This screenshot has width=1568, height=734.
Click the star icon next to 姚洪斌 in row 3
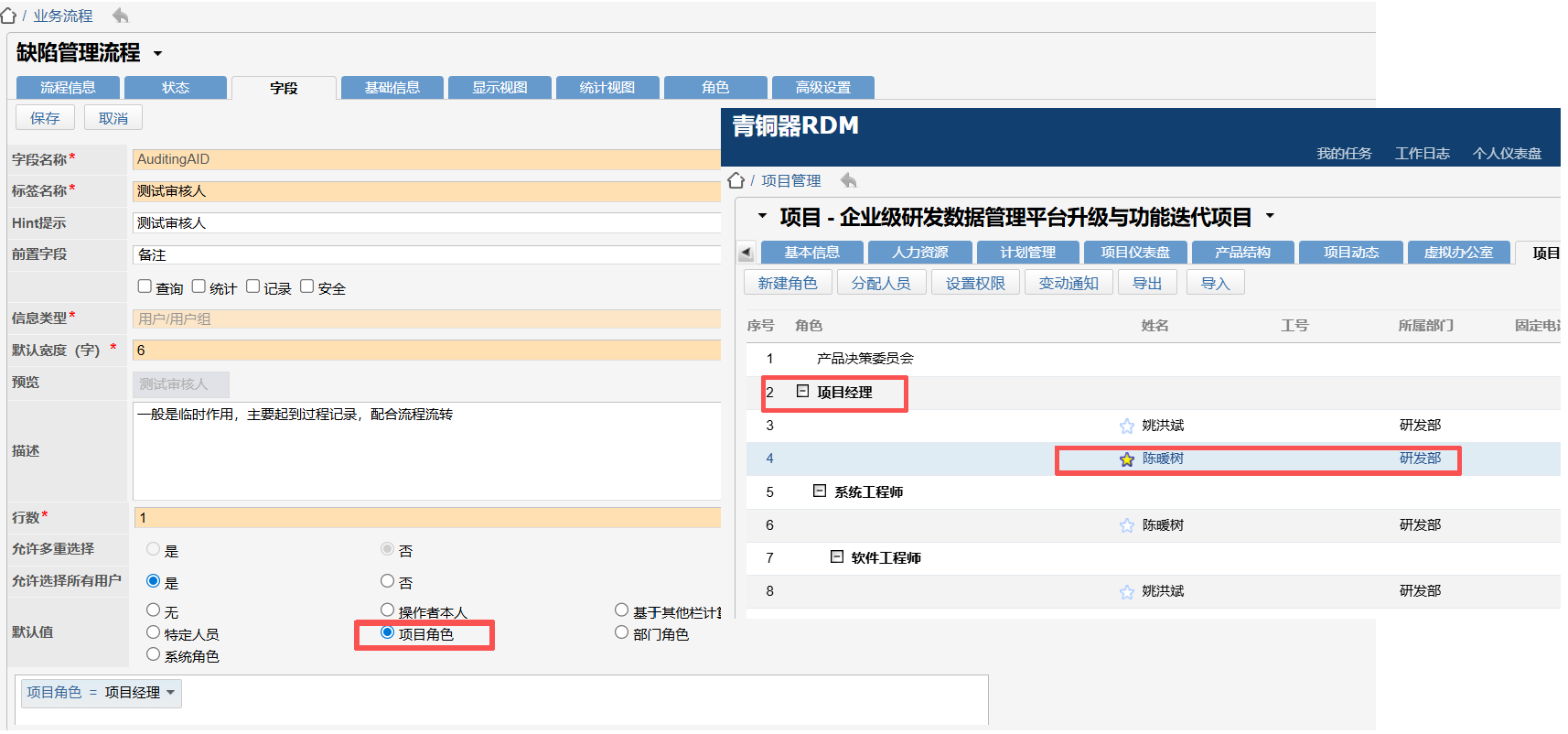point(1127,426)
